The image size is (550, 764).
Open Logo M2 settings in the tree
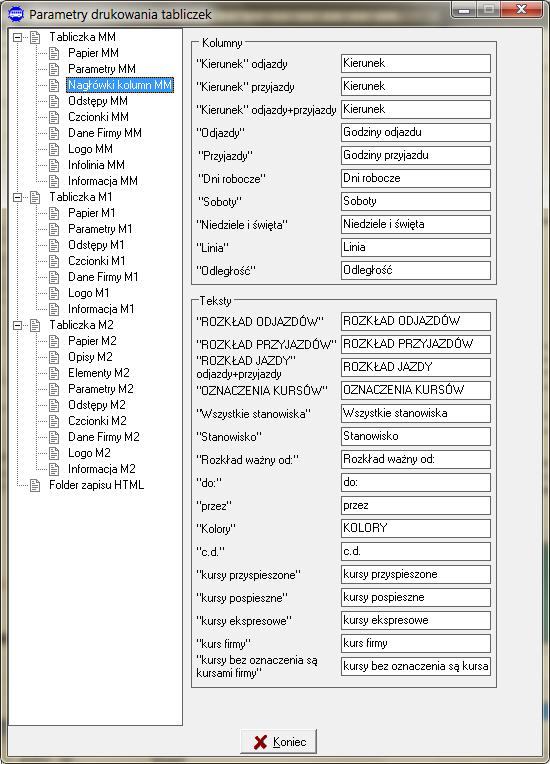click(89, 453)
